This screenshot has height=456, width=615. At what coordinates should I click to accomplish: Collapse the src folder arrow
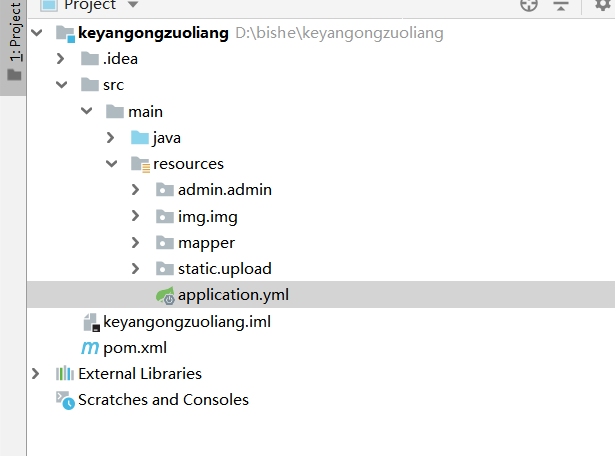(x=61, y=86)
